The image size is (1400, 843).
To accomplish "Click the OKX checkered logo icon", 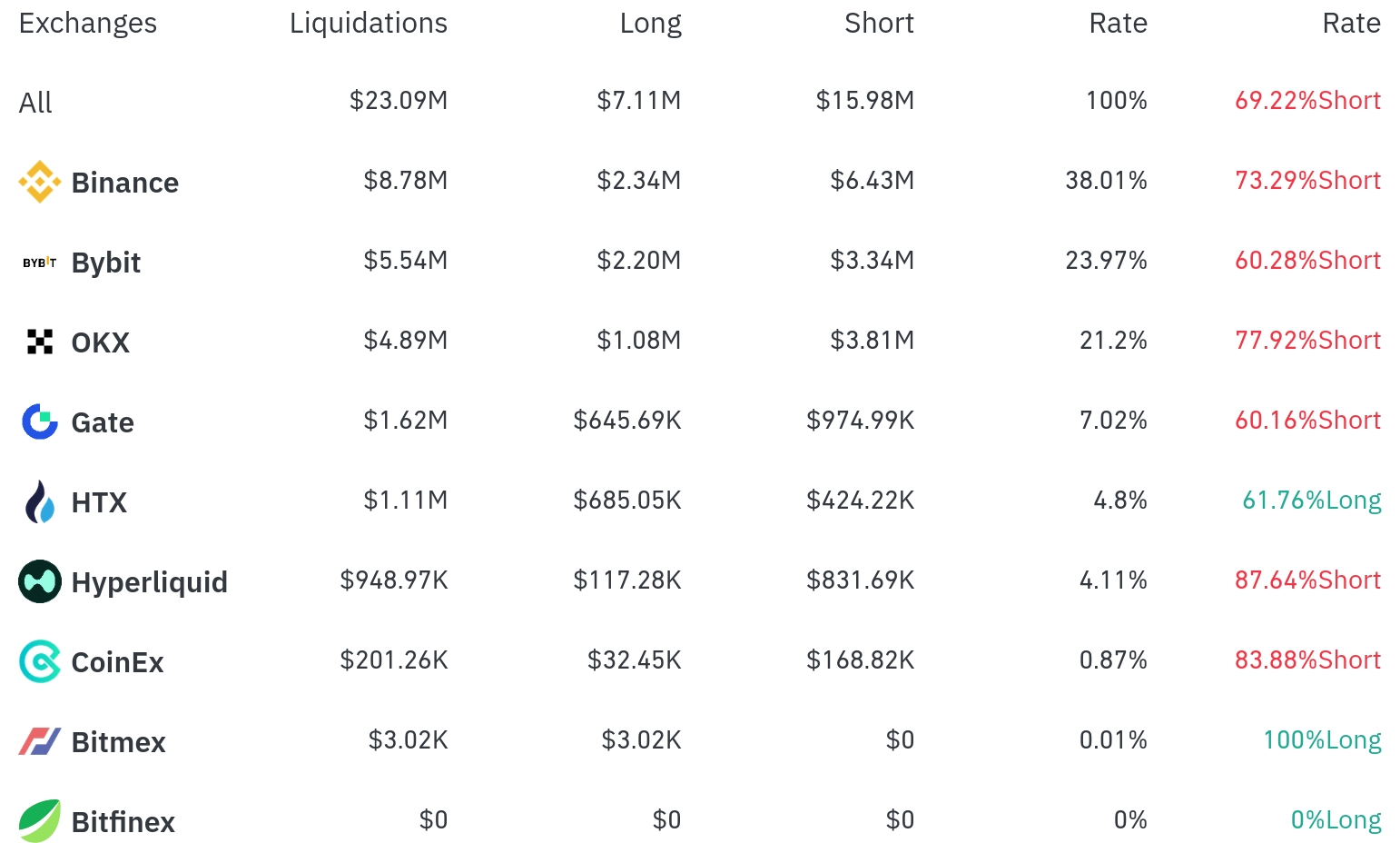I will coord(40,342).
